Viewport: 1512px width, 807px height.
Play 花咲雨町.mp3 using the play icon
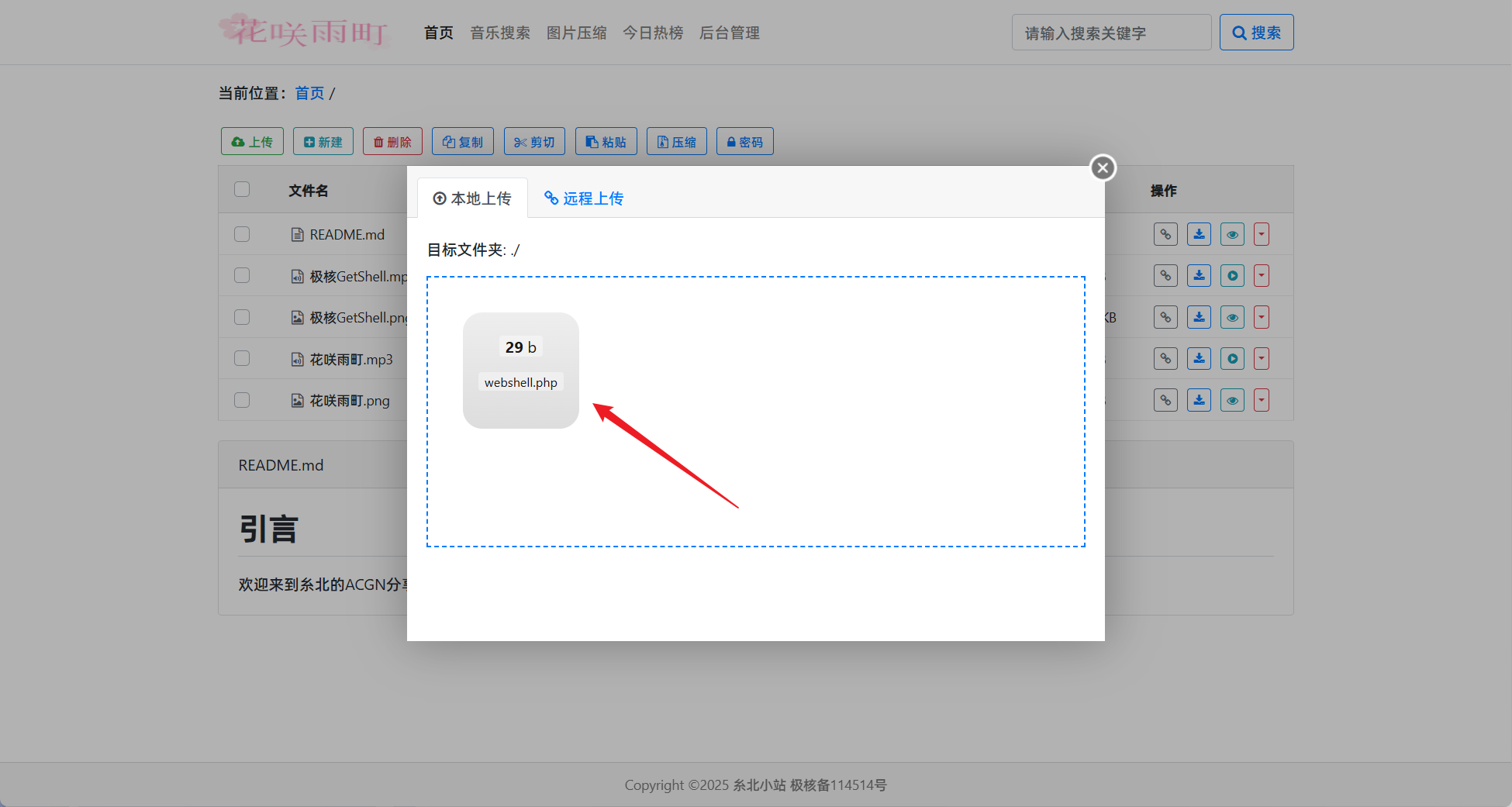tap(1232, 359)
